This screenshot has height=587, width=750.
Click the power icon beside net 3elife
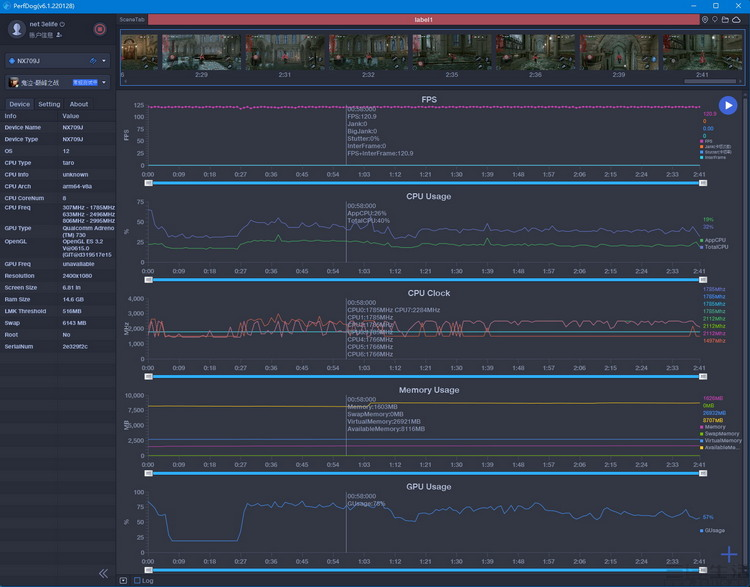[62, 24]
